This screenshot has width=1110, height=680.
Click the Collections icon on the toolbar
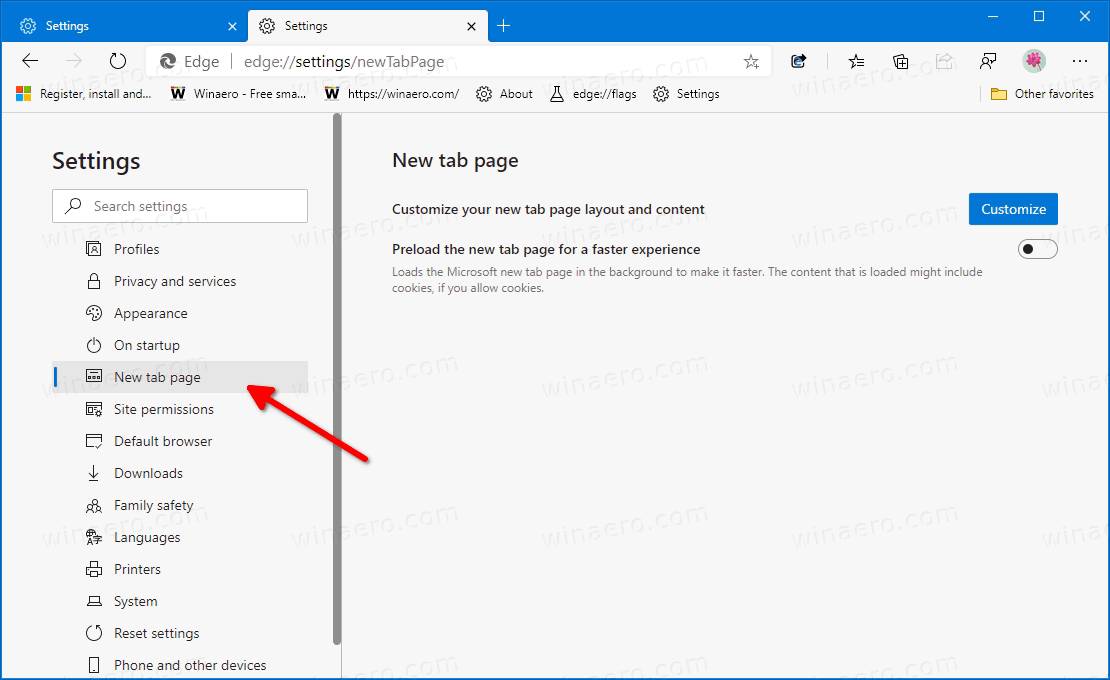[x=899, y=61]
